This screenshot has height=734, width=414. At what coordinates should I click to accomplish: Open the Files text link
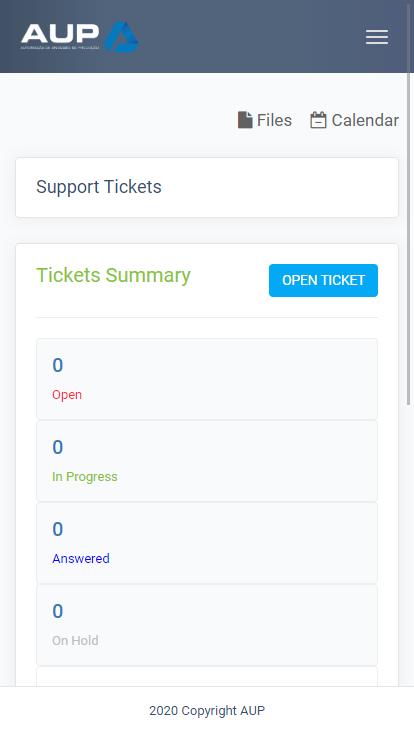pos(274,120)
